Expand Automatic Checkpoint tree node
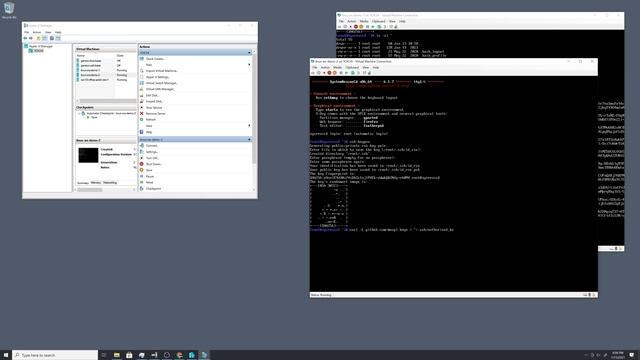 [x=79, y=113]
